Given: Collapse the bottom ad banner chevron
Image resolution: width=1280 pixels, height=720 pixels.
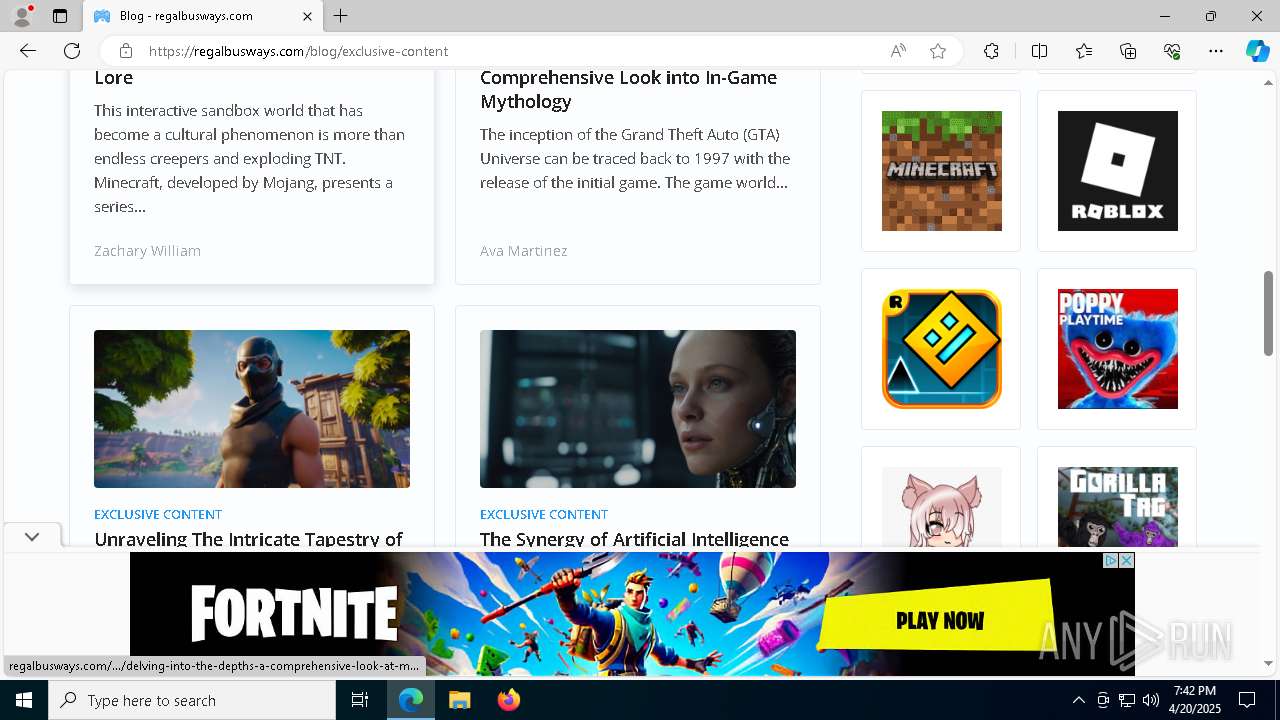Looking at the screenshot, I should pos(32,537).
